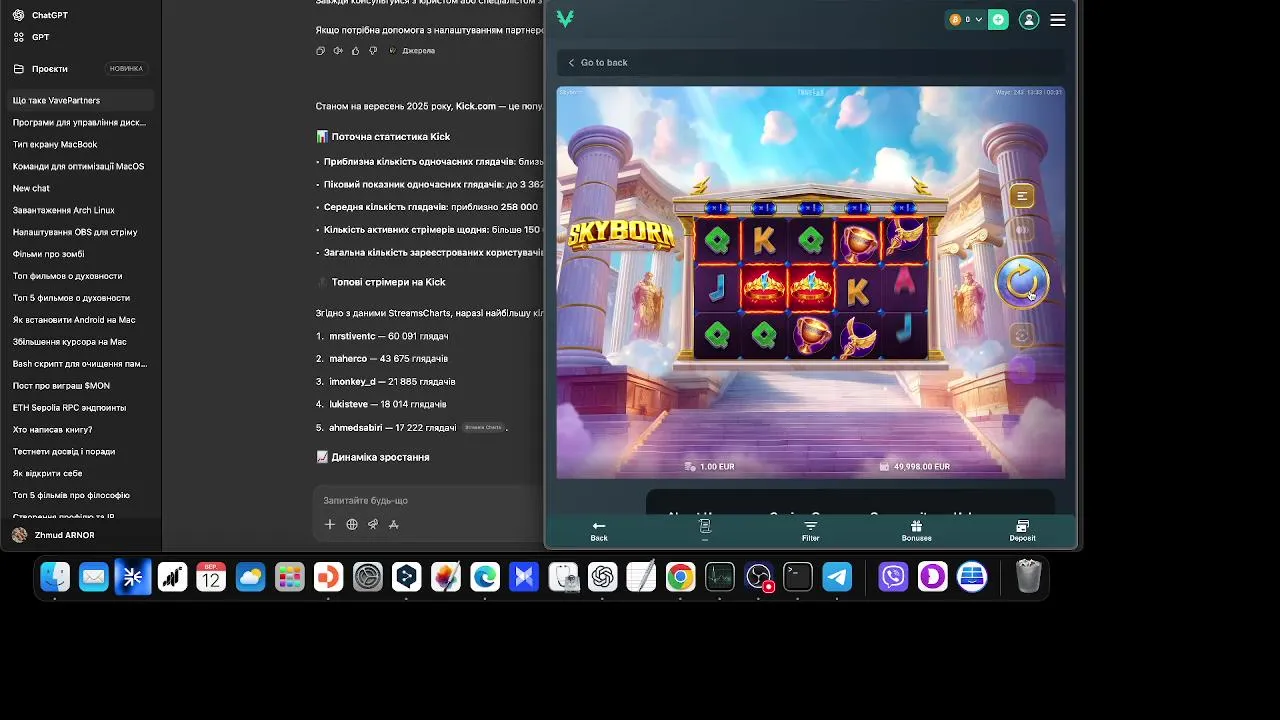The image size is (1280, 720).
Task: Open chat 'Завантаження Arch Linux'
Action: tap(80, 210)
